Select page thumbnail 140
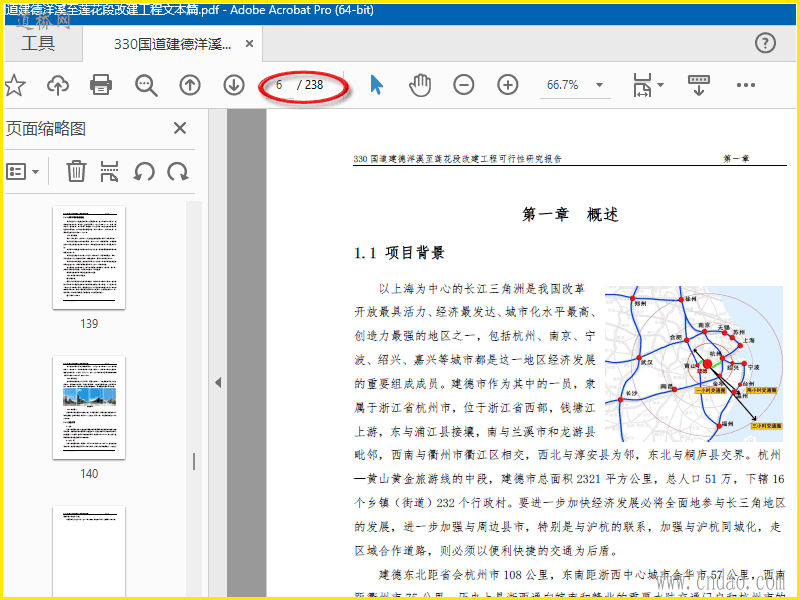800x600 pixels. click(x=89, y=408)
